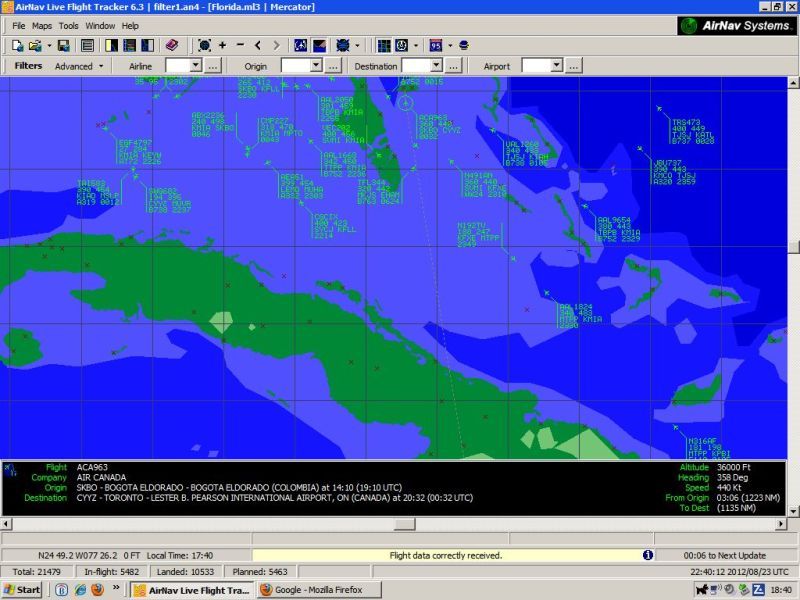The image size is (800, 600).
Task: Select the ACA963 flight label on map
Action: pyautogui.click(x=433, y=117)
